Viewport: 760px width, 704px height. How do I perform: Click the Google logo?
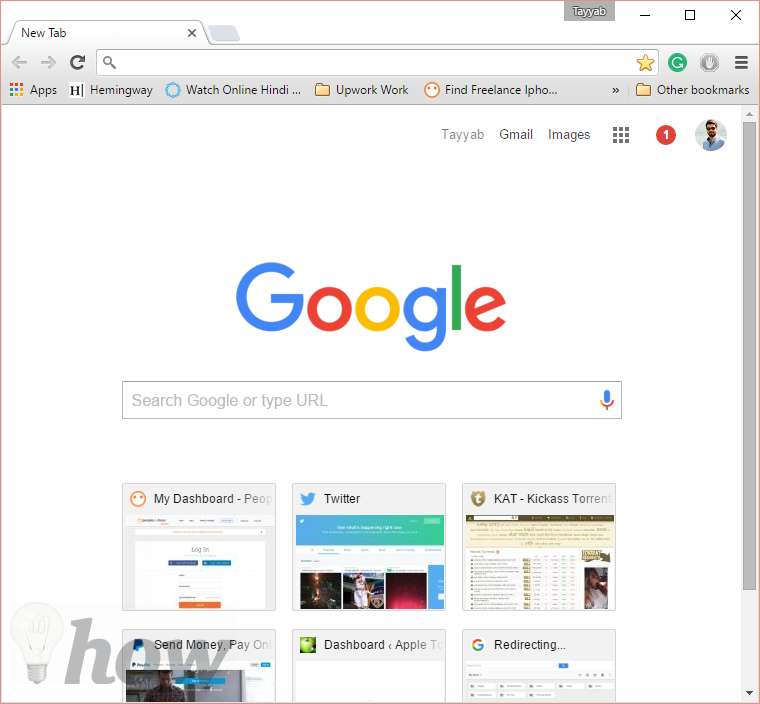point(371,306)
